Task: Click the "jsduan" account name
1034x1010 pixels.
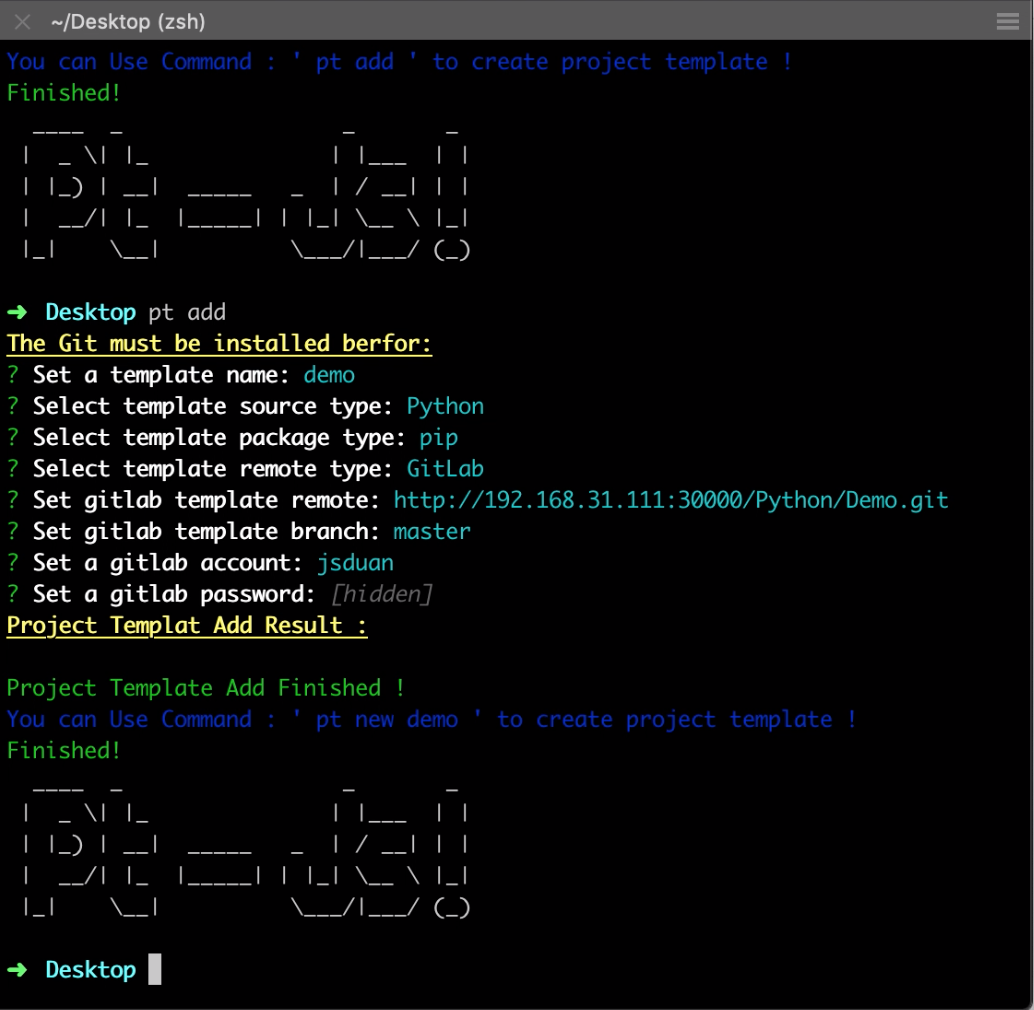Action: [x=355, y=563]
